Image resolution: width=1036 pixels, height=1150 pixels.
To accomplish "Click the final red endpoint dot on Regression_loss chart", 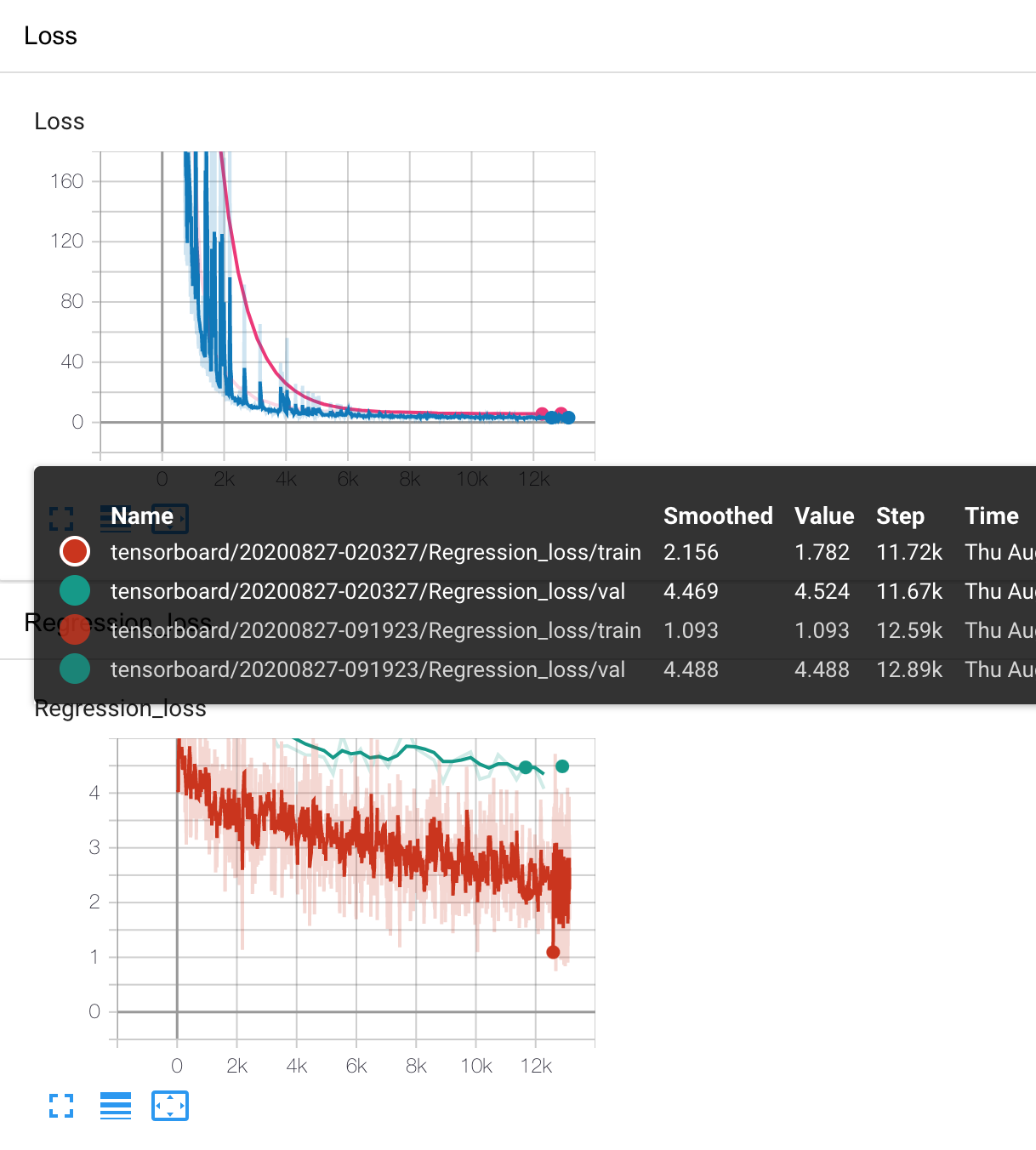I will point(553,952).
